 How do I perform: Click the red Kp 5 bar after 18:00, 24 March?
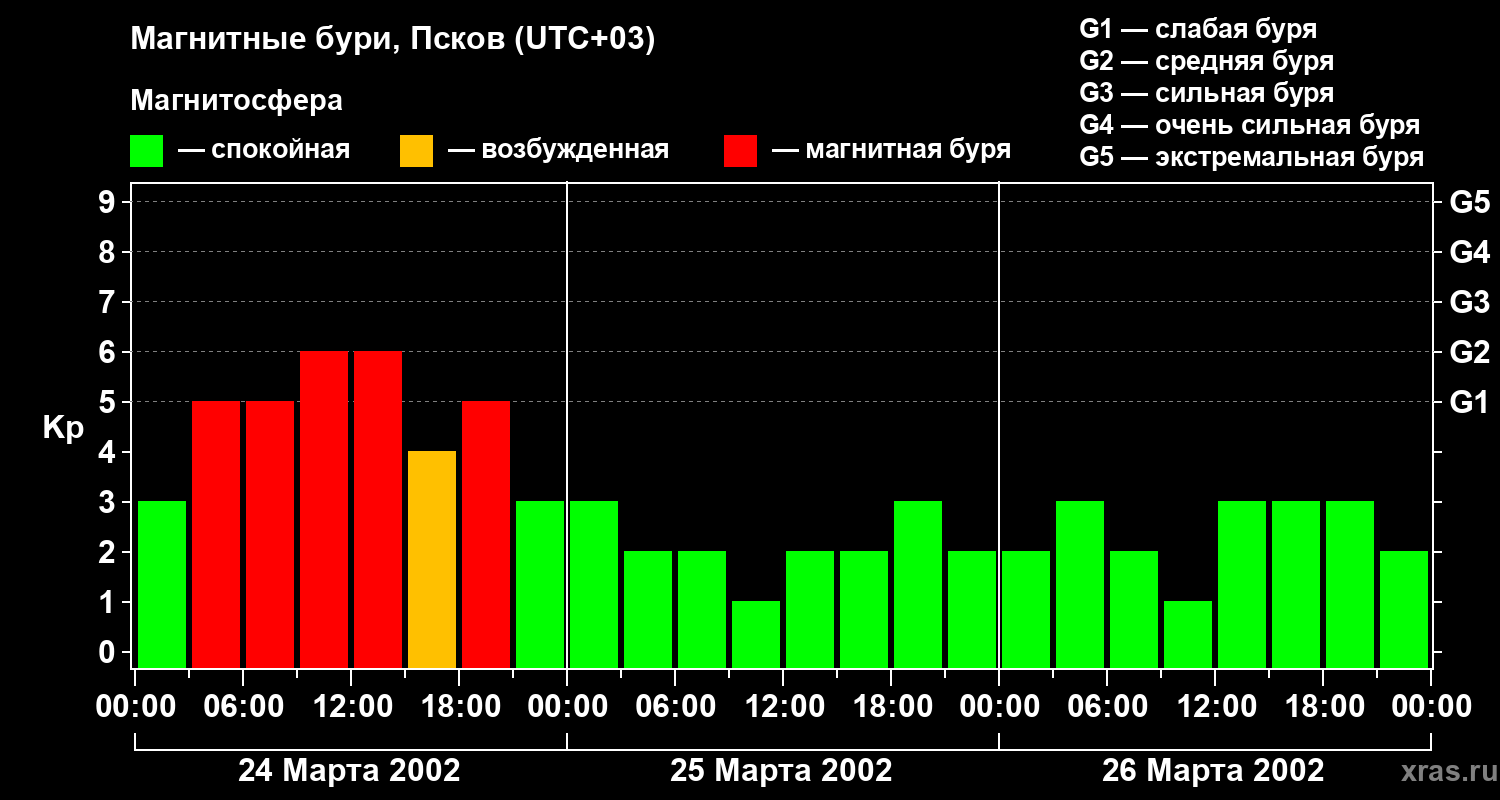click(486, 534)
